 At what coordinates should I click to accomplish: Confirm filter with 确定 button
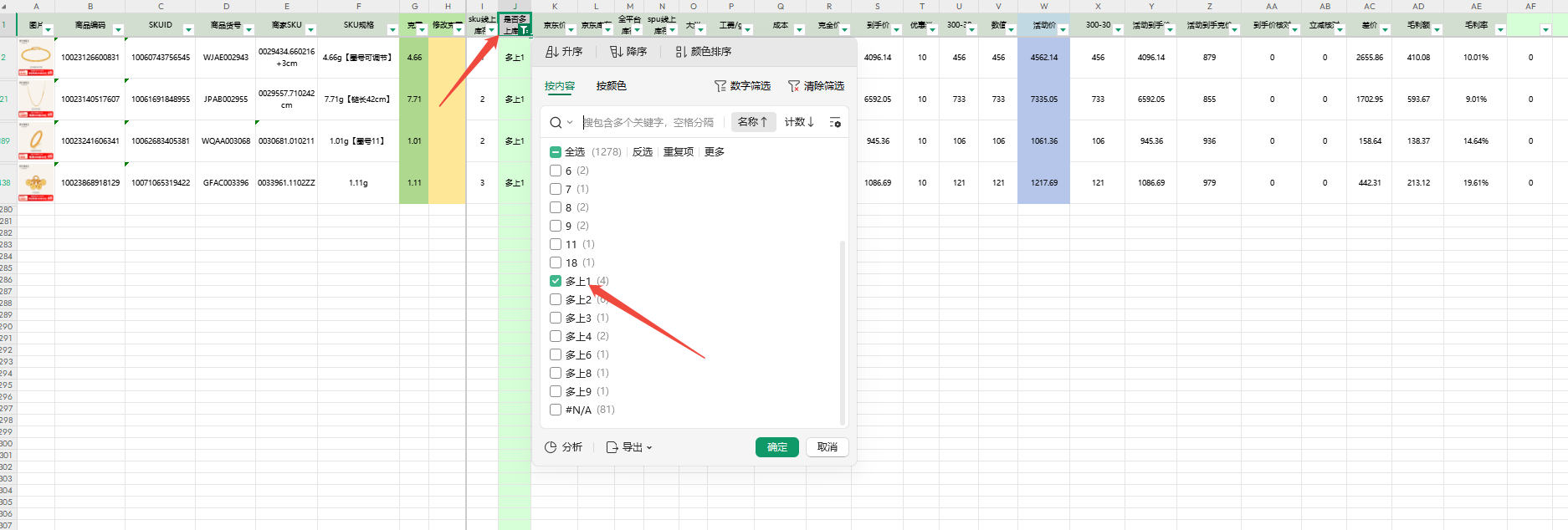coord(776,447)
